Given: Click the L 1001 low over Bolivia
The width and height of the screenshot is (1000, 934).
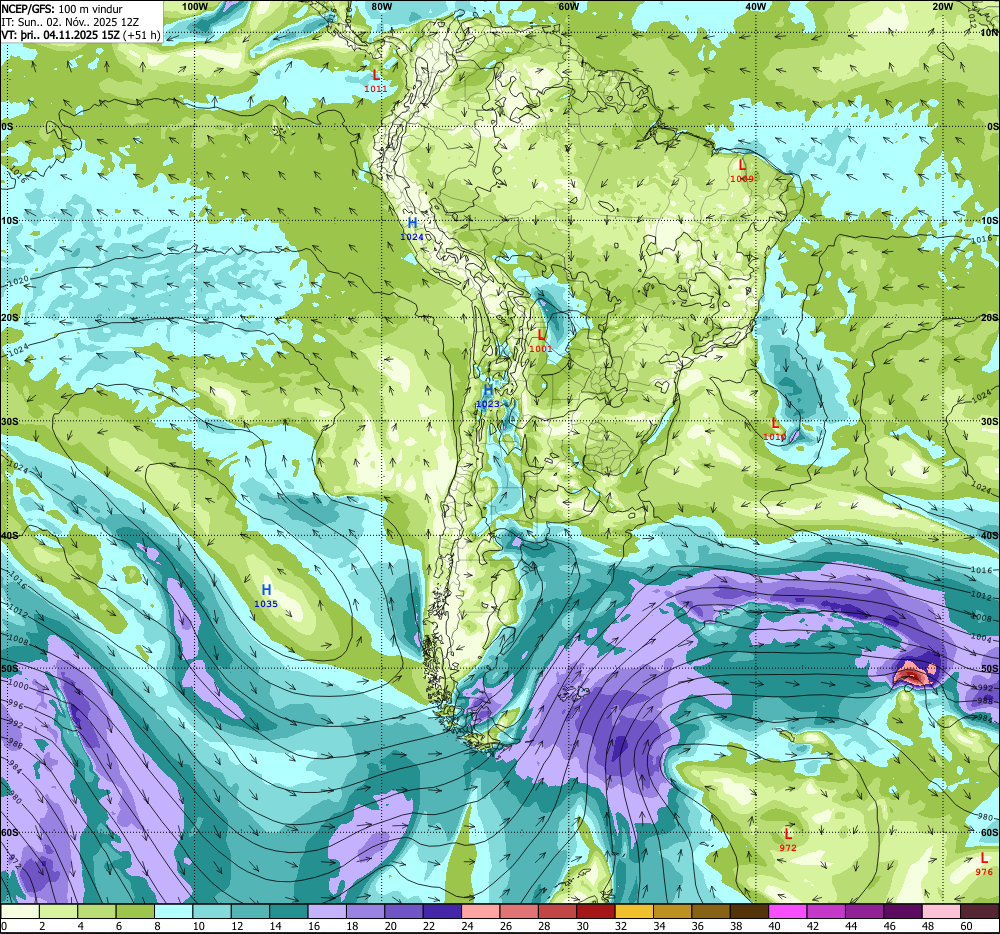Looking at the screenshot, I should [541, 340].
